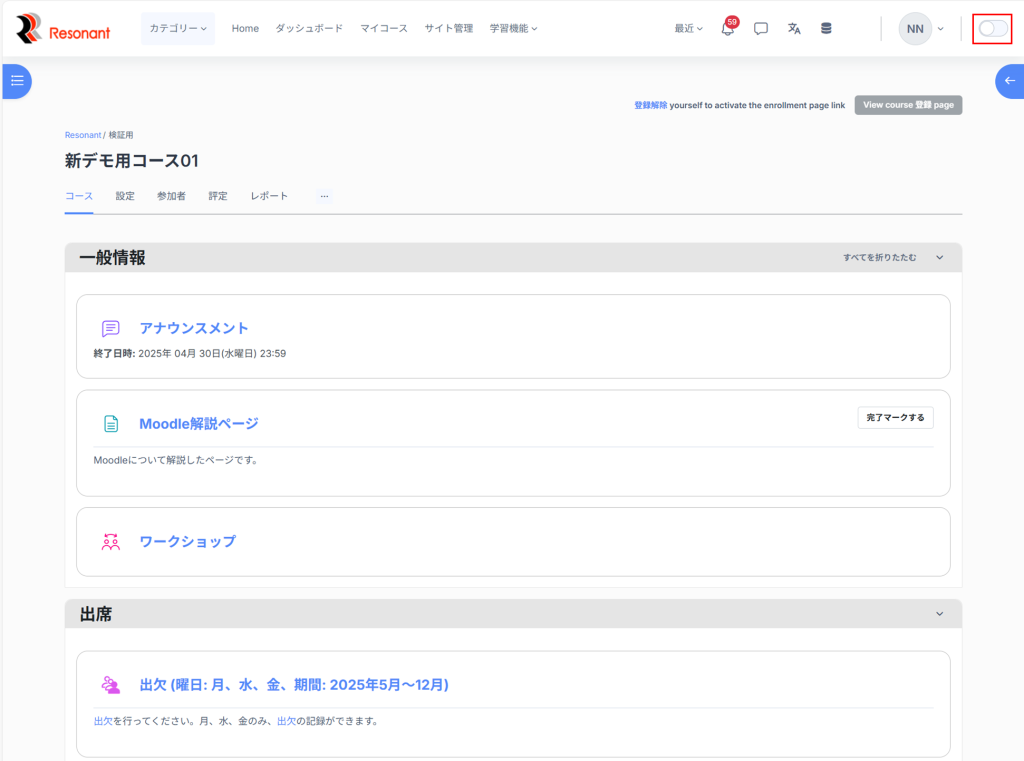
Task: Switch to the 参加者 tab
Action: pyautogui.click(x=171, y=196)
